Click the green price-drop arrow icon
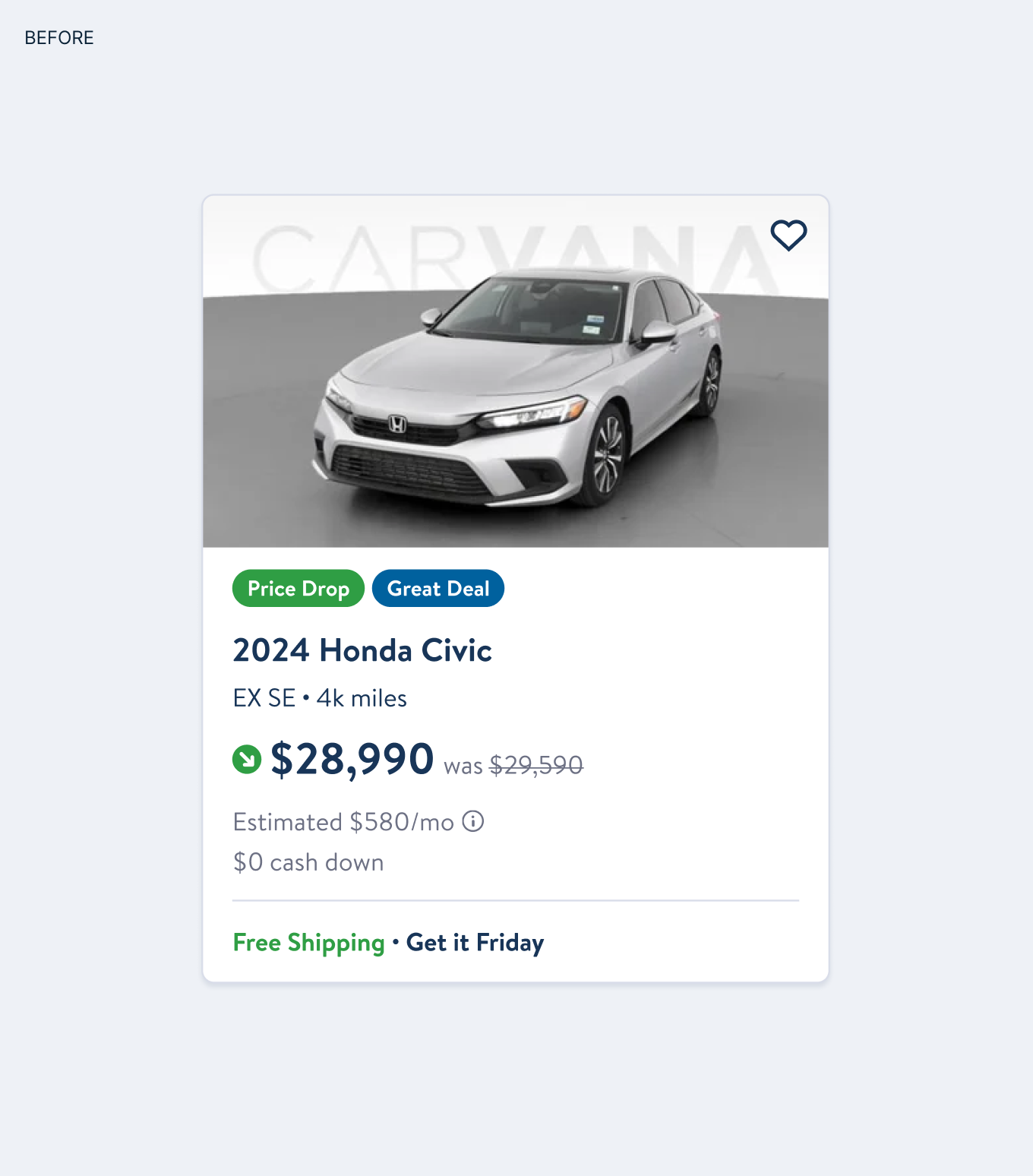 coord(247,759)
